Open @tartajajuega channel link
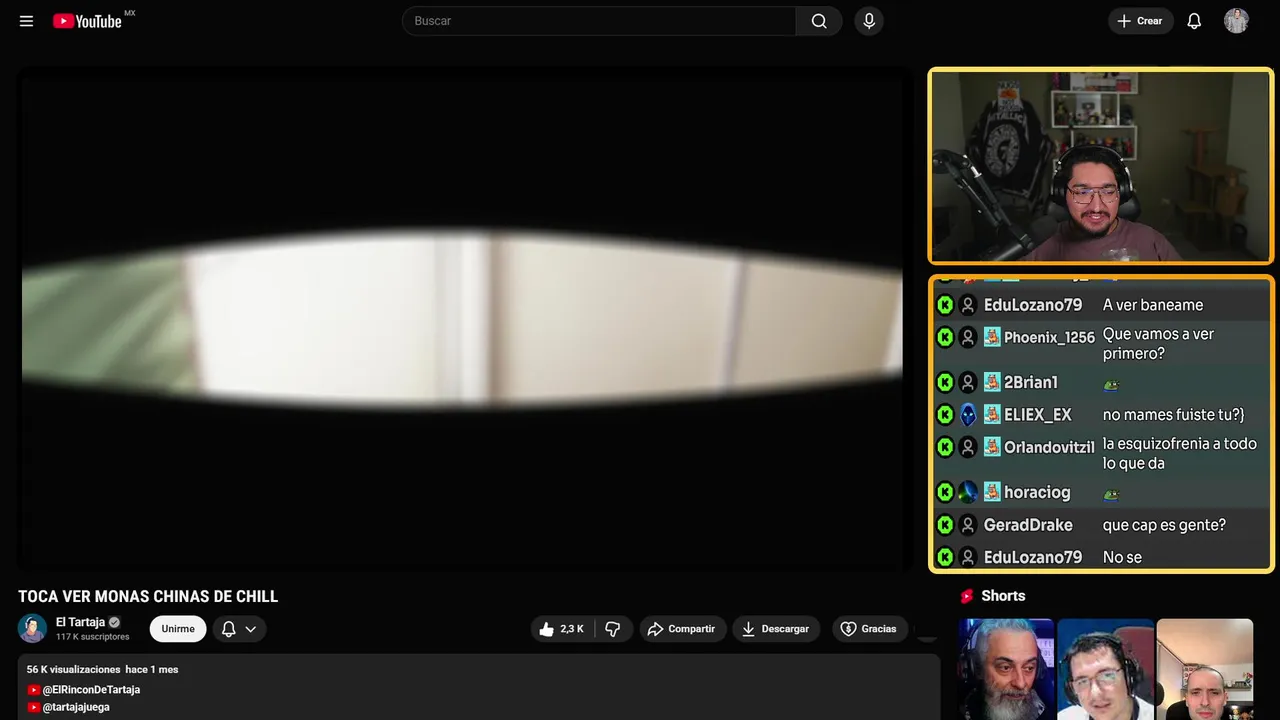This screenshot has width=1280, height=720. click(x=76, y=707)
